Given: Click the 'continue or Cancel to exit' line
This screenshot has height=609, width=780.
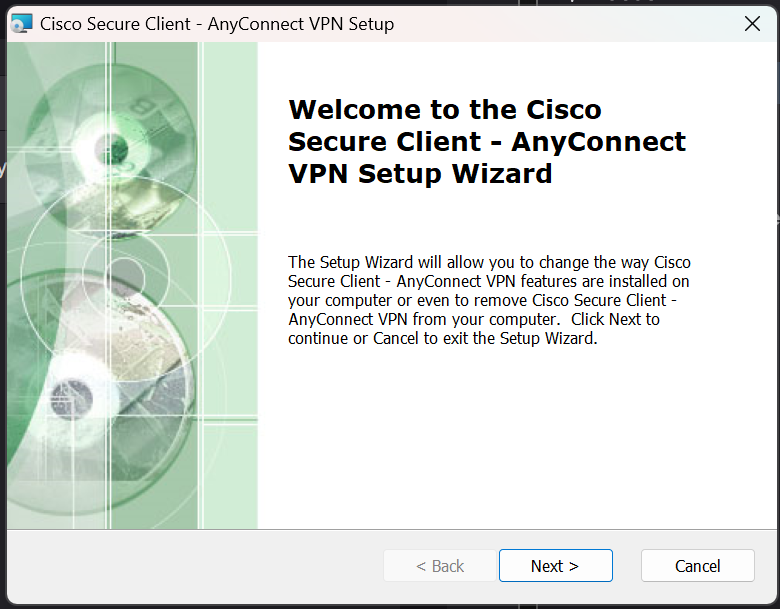Looking at the screenshot, I should pos(442,338).
